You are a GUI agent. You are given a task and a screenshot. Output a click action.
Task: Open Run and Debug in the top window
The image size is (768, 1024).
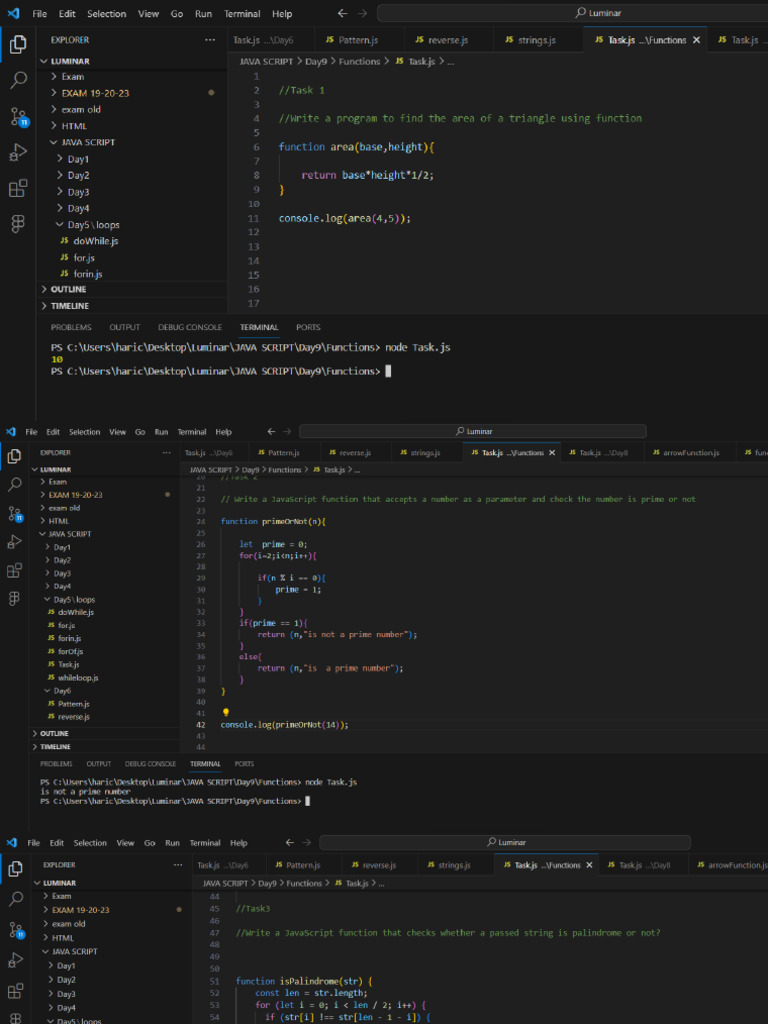click(x=18, y=152)
